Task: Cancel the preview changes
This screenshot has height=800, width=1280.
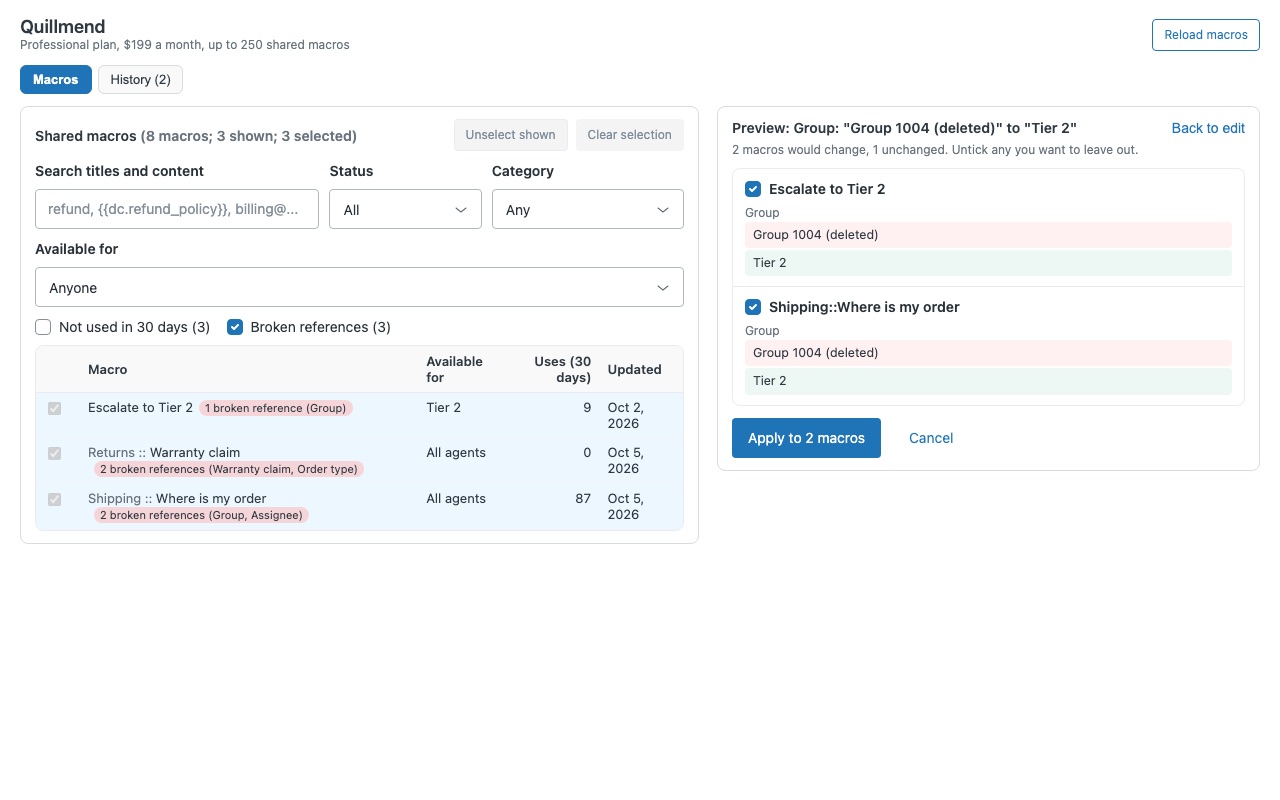Action: click(x=931, y=438)
